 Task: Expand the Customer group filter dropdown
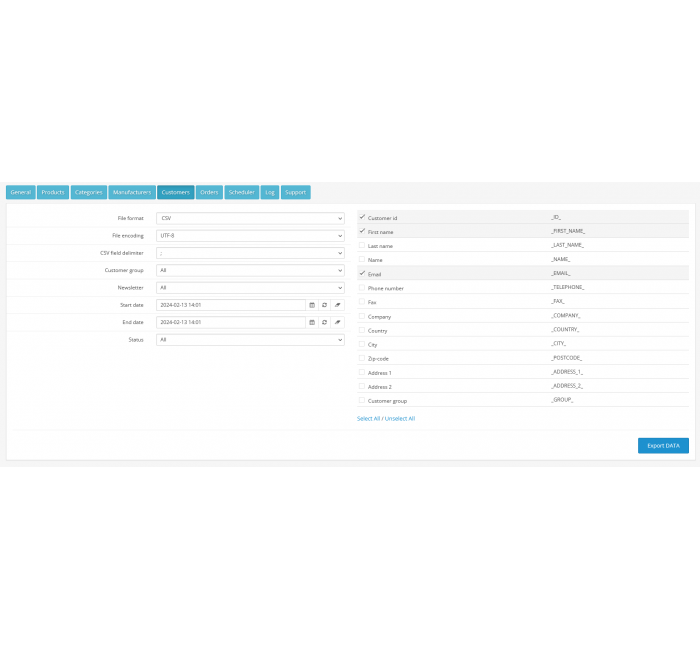(x=250, y=271)
